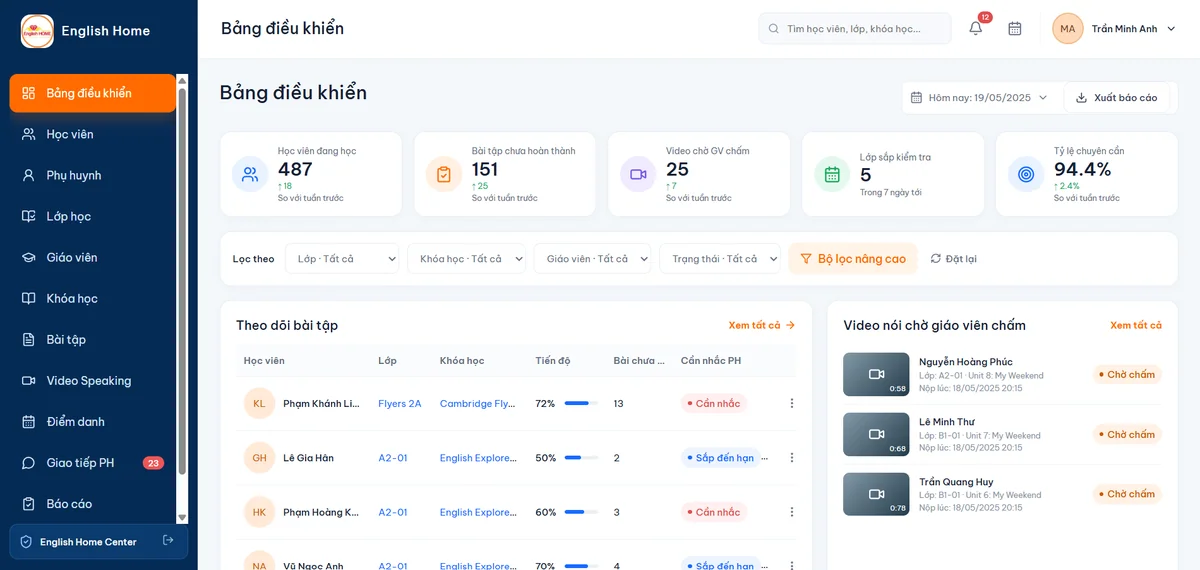Expand the Giáo viên · Tất cả dropdown
Image resolution: width=1200 pixels, height=570 pixels.
click(592, 259)
